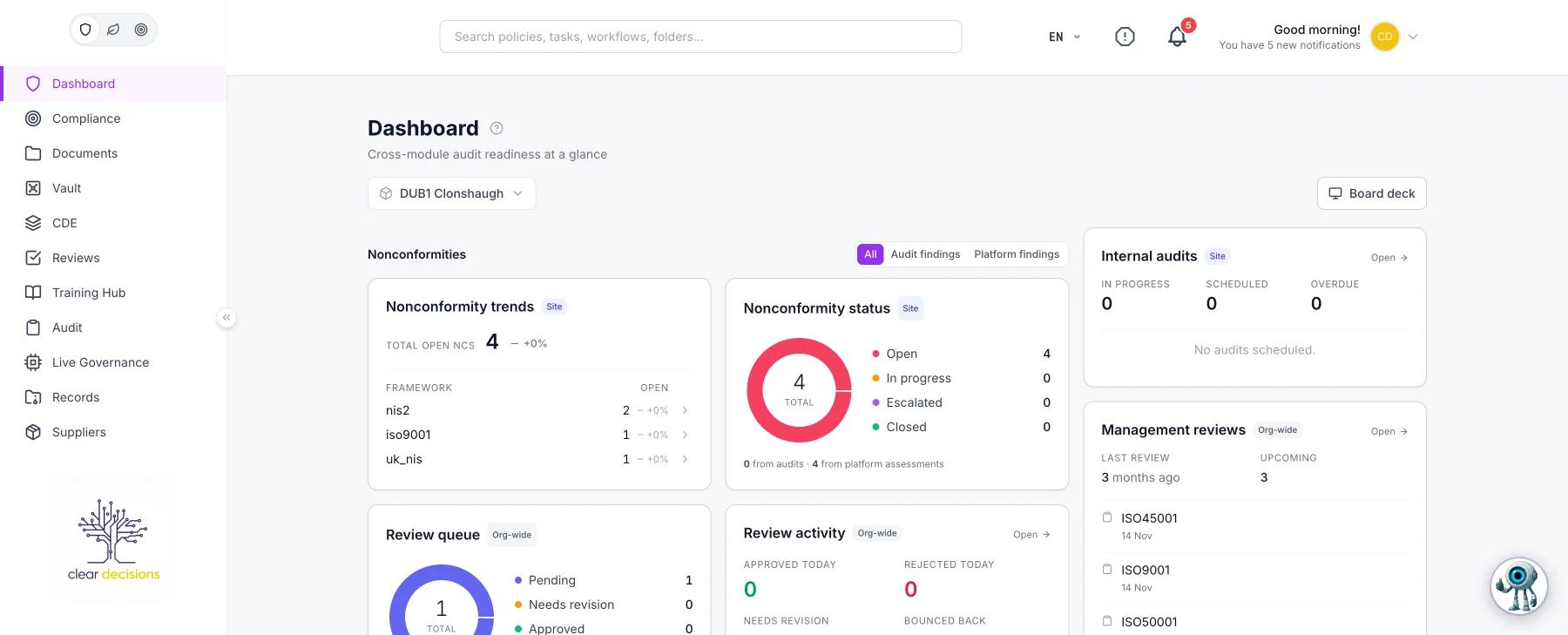This screenshot has width=1568, height=635.
Task: Open Reviews in the sidebar
Action: click(x=113, y=258)
